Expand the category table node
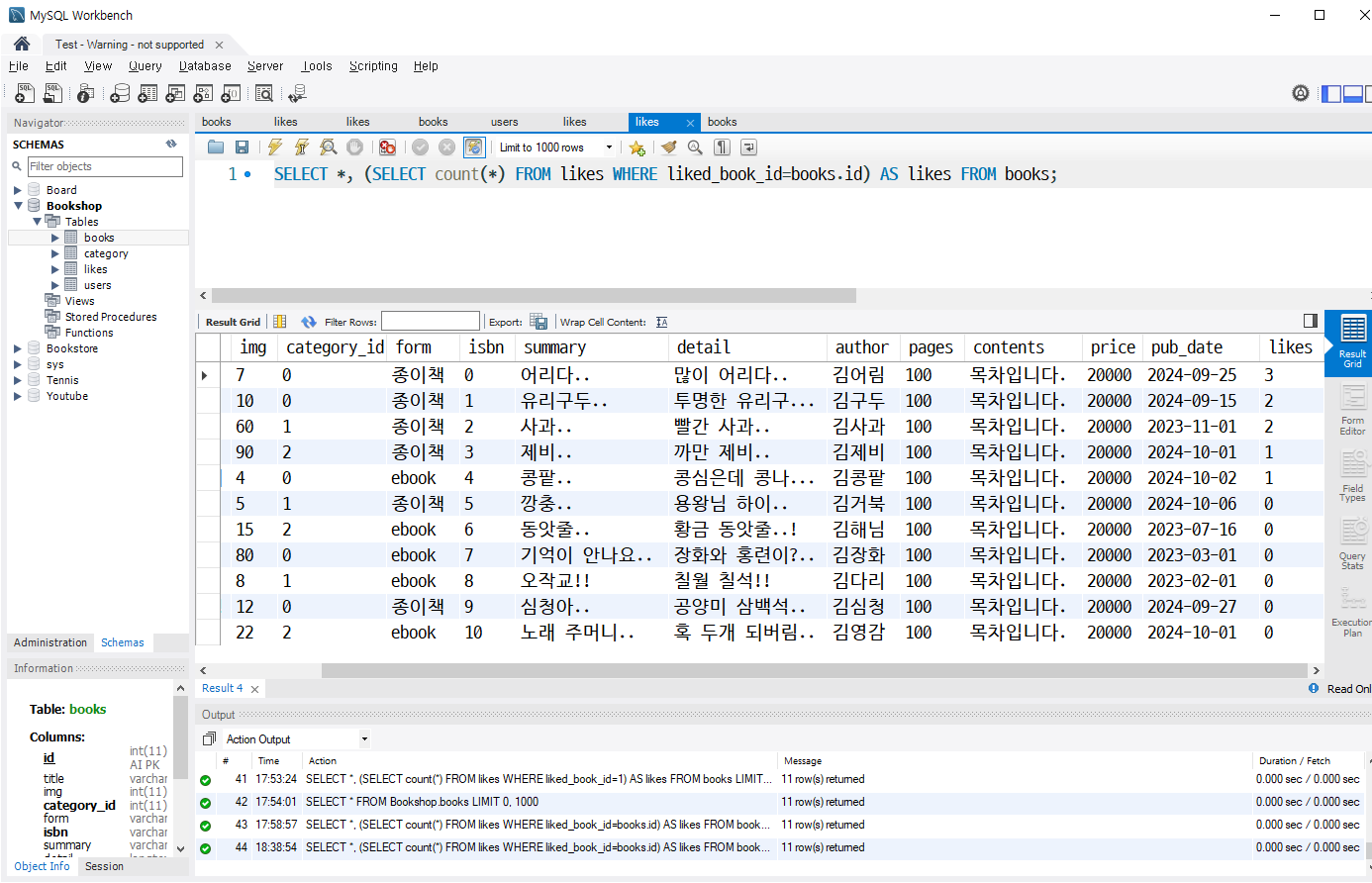Viewport: 1372px width, 883px height. coord(54,253)
